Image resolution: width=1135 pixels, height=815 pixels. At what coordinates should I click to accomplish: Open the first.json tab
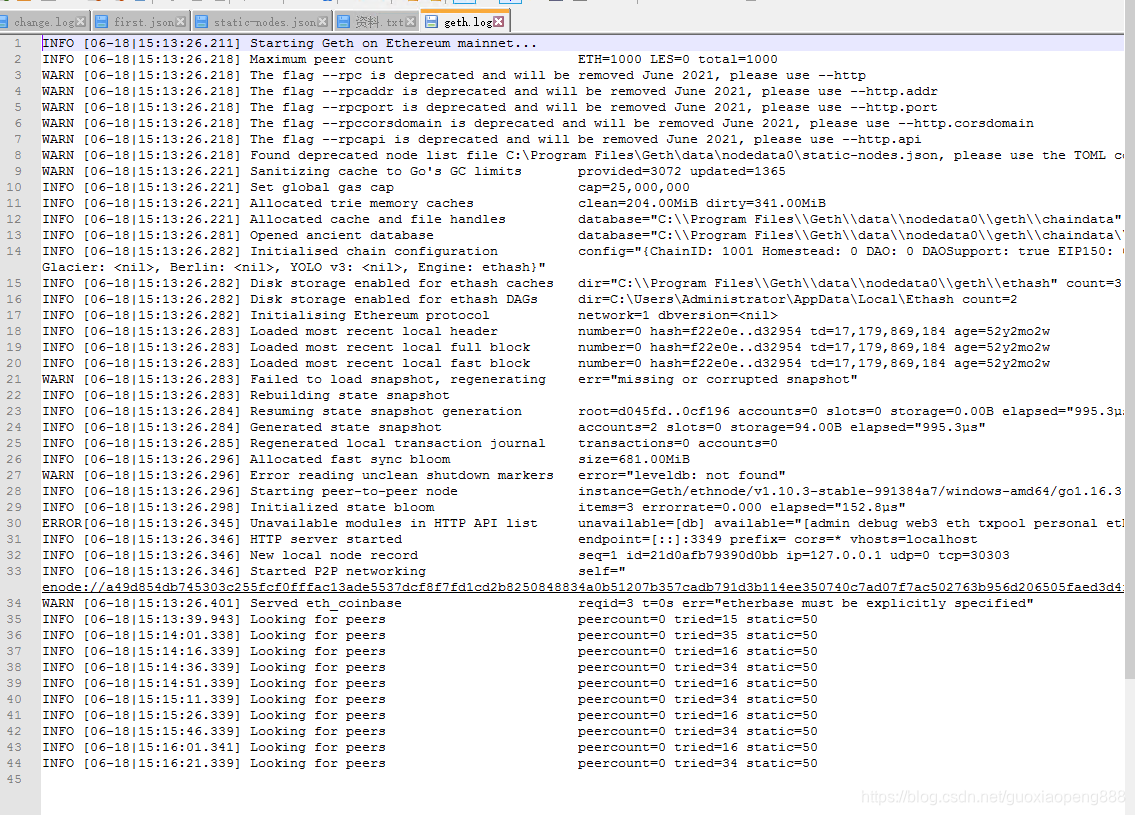pos(143,22)
